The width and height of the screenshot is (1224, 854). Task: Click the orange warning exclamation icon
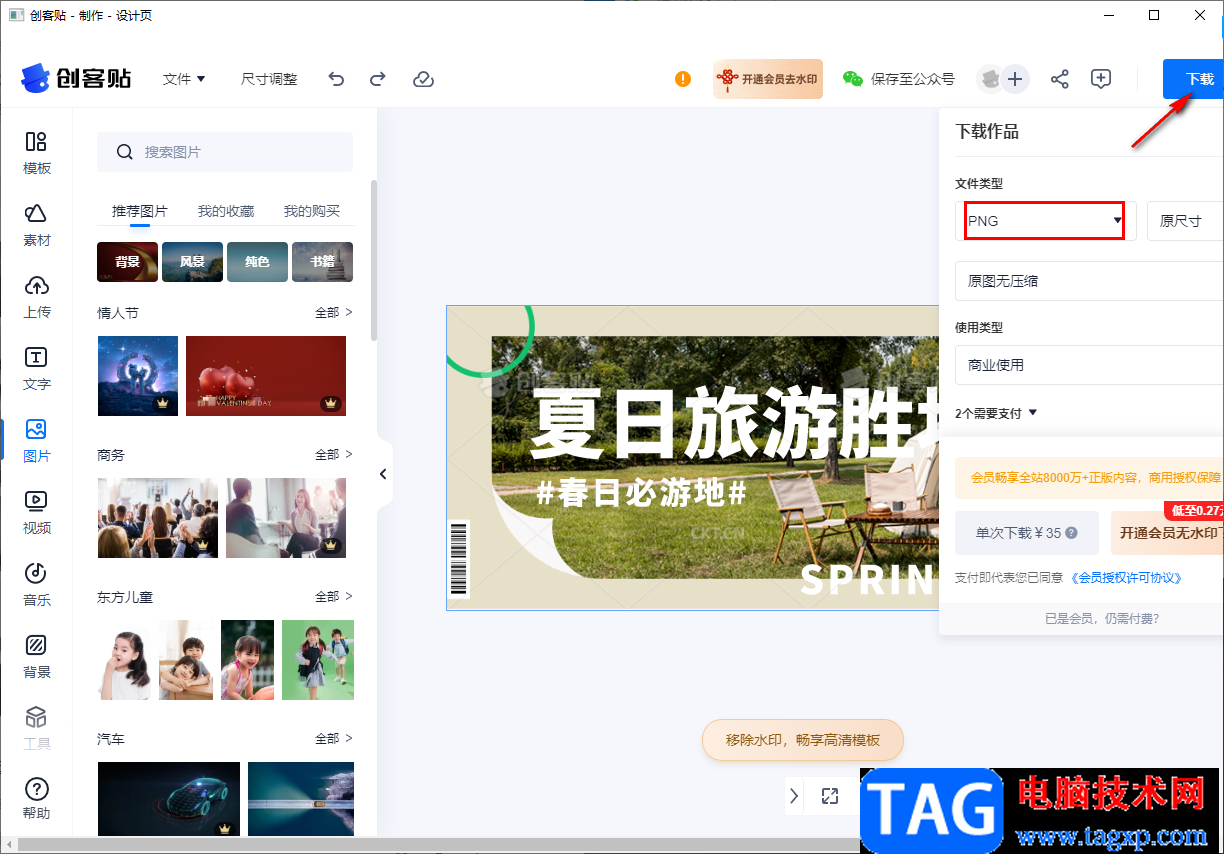pos(683,79)
